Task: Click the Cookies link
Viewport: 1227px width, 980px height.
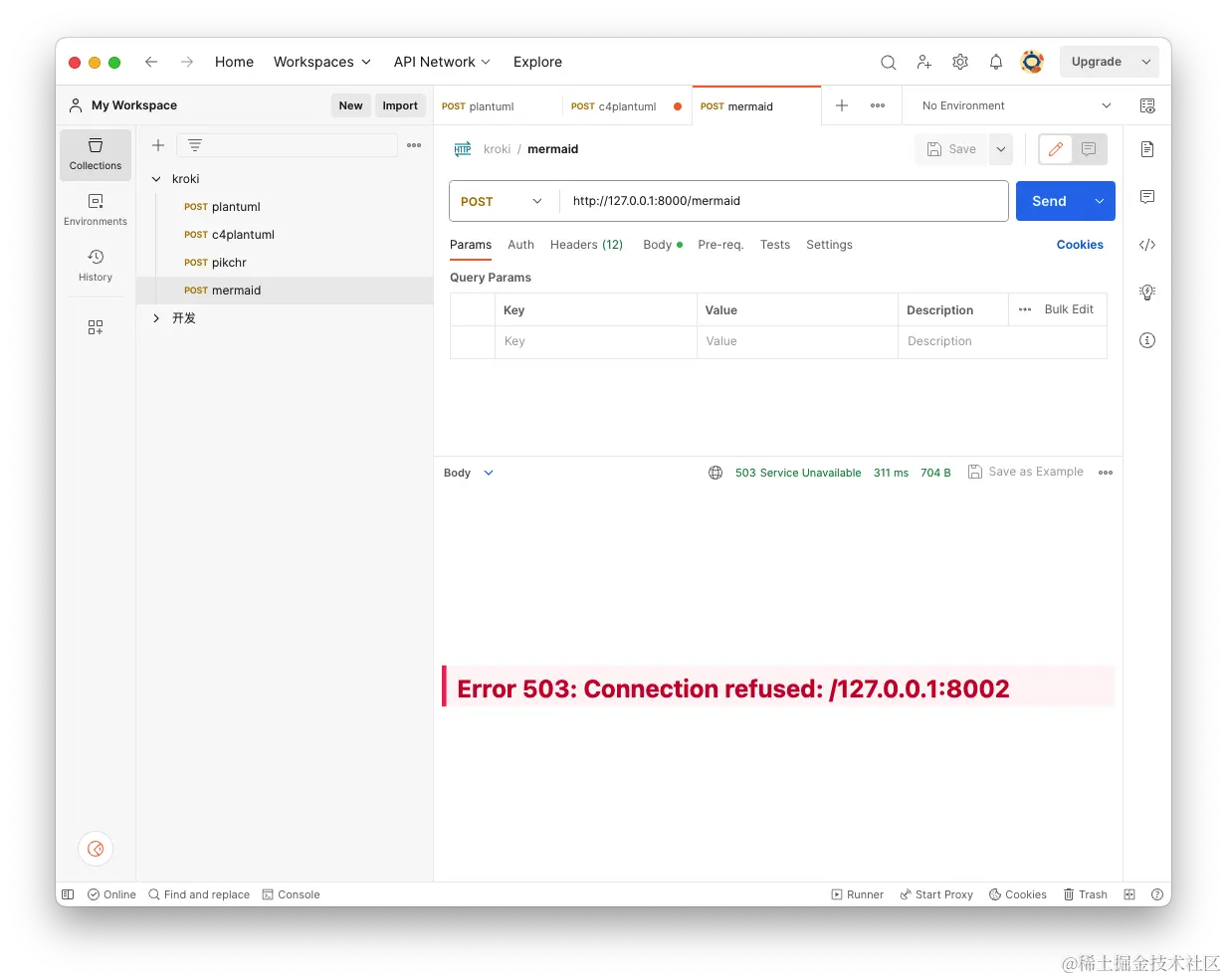Action: (x=1080, y=245)
